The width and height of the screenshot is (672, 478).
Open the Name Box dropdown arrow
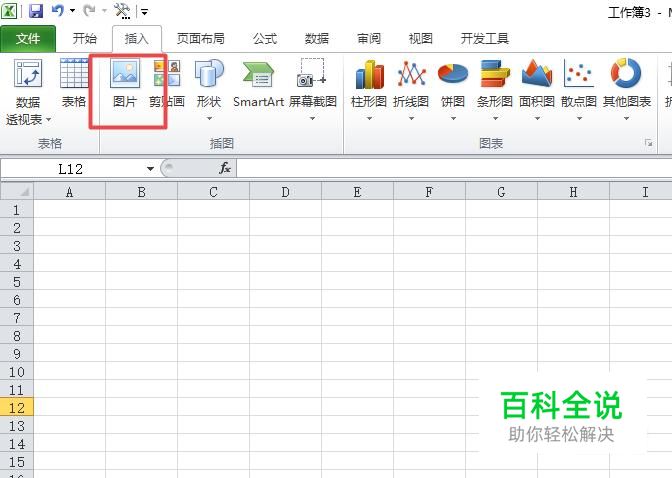pyautogui.click(x=150, y=169)
